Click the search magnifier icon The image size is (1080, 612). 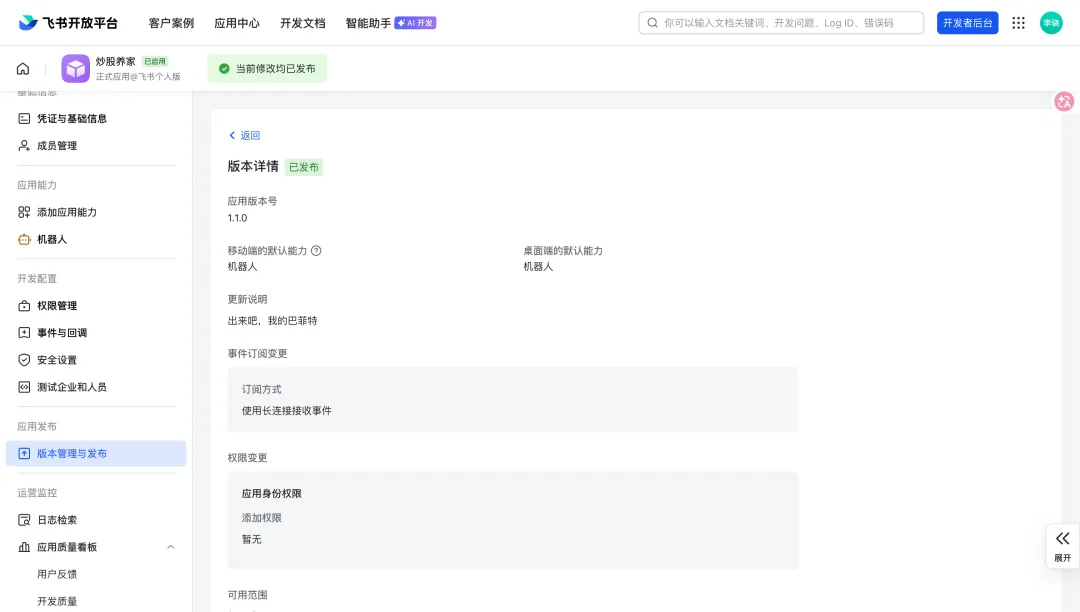coord(652,23)
